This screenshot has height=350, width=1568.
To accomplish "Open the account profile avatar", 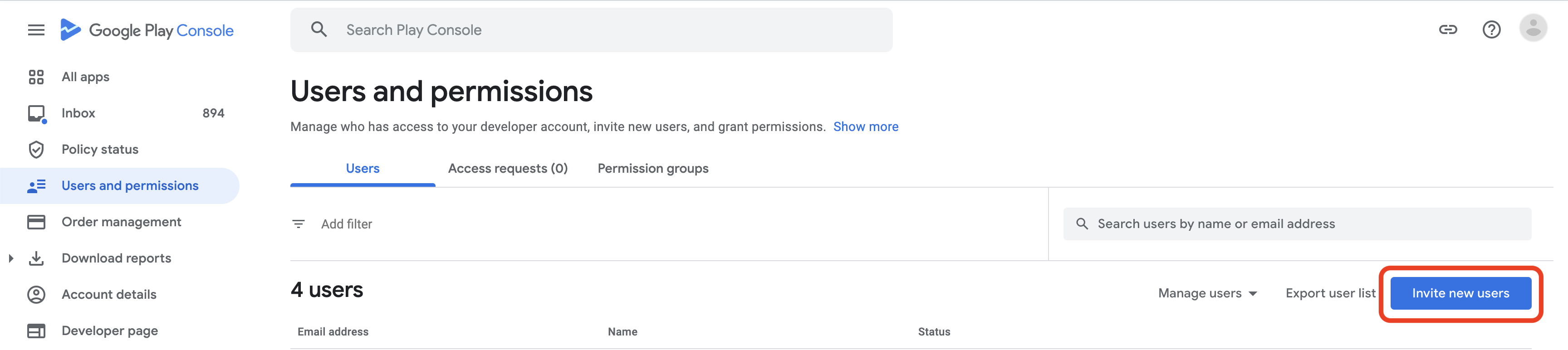I will click(1533, 28).
